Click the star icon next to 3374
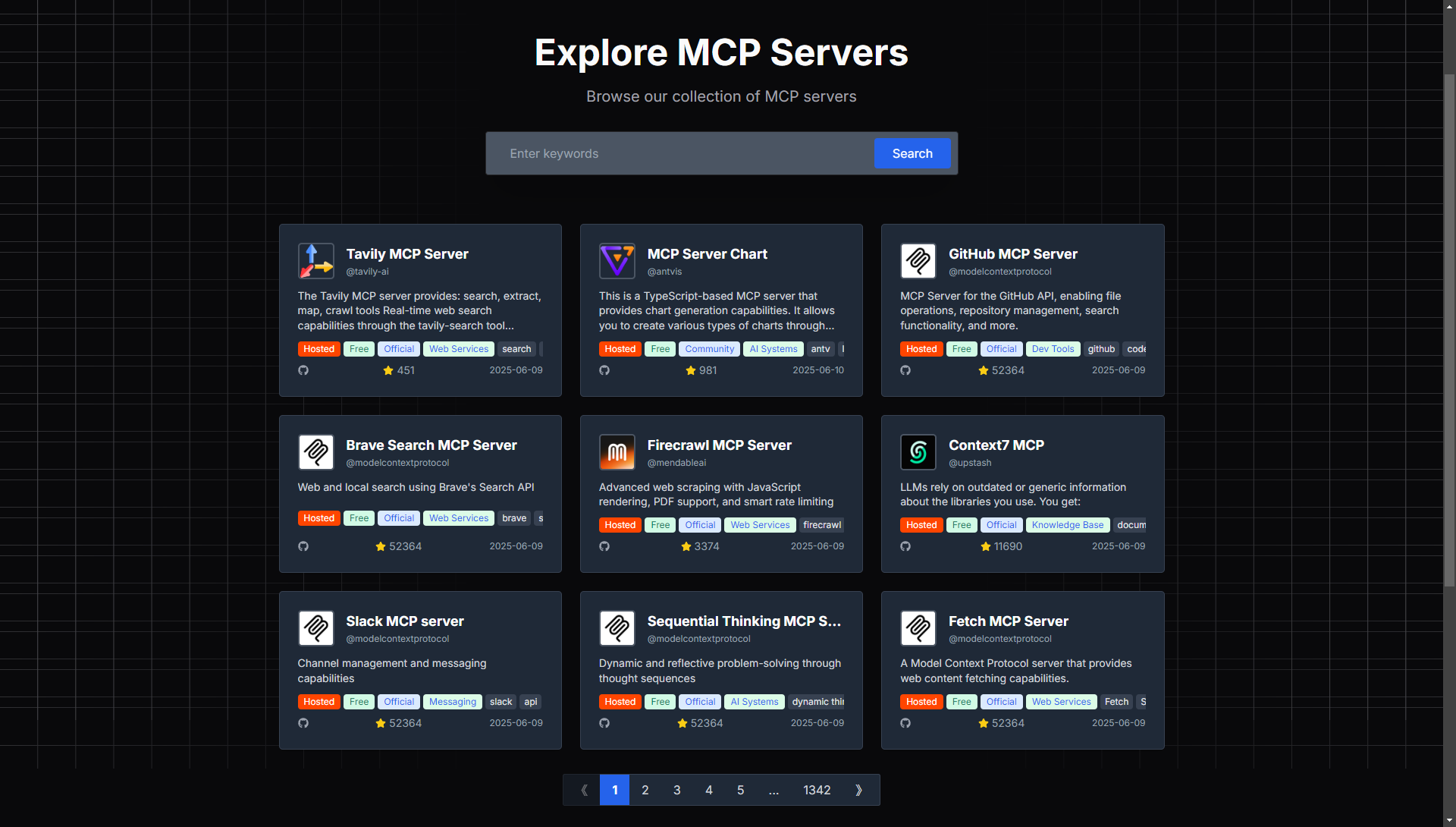Viewport: 1456px width, 827px height. point(686,546)
